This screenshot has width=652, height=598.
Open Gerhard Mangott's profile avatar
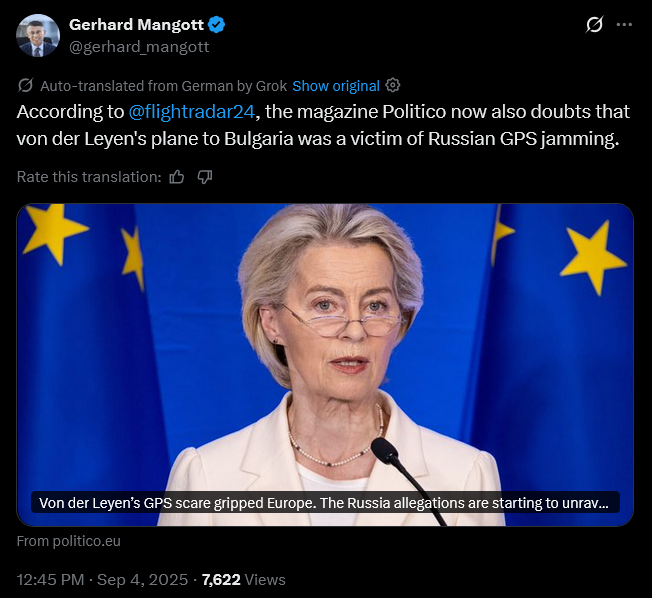(37, 36)
